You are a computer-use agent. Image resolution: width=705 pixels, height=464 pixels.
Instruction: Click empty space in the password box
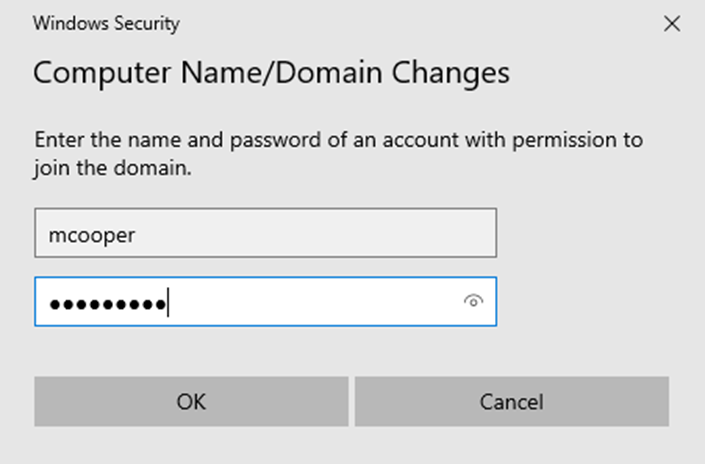315,301
